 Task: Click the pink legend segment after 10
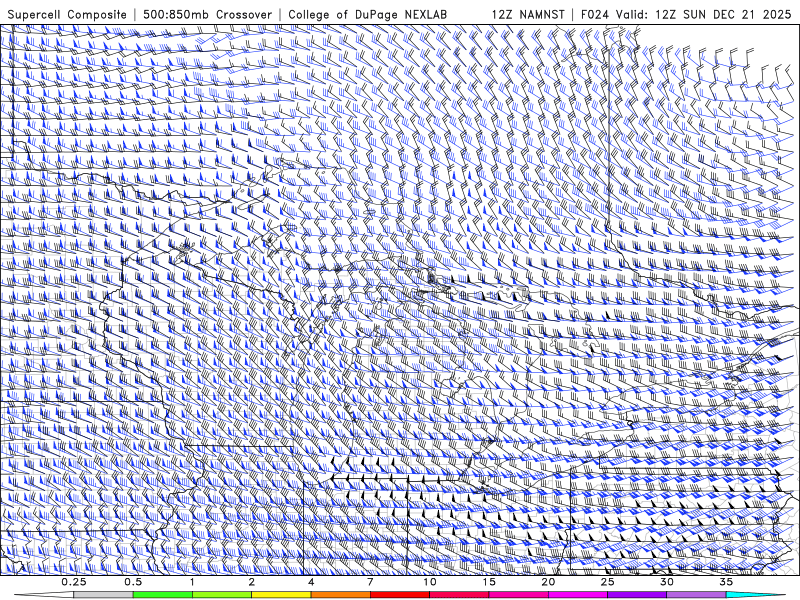point(459,595)
